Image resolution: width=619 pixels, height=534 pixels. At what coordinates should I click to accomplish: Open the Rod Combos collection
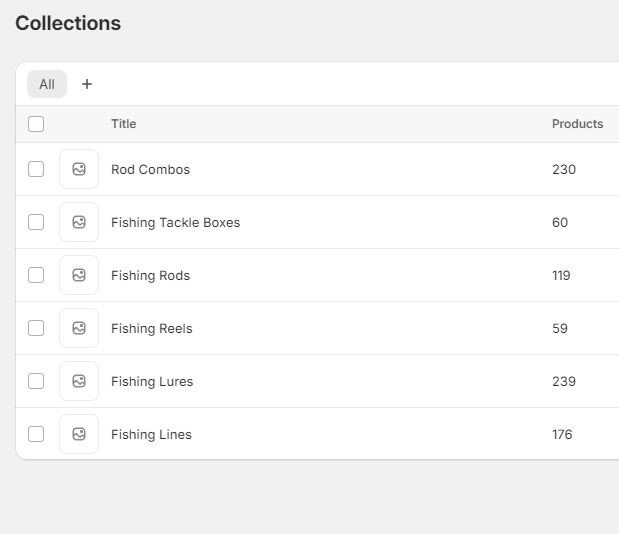(x=150, y=170)
